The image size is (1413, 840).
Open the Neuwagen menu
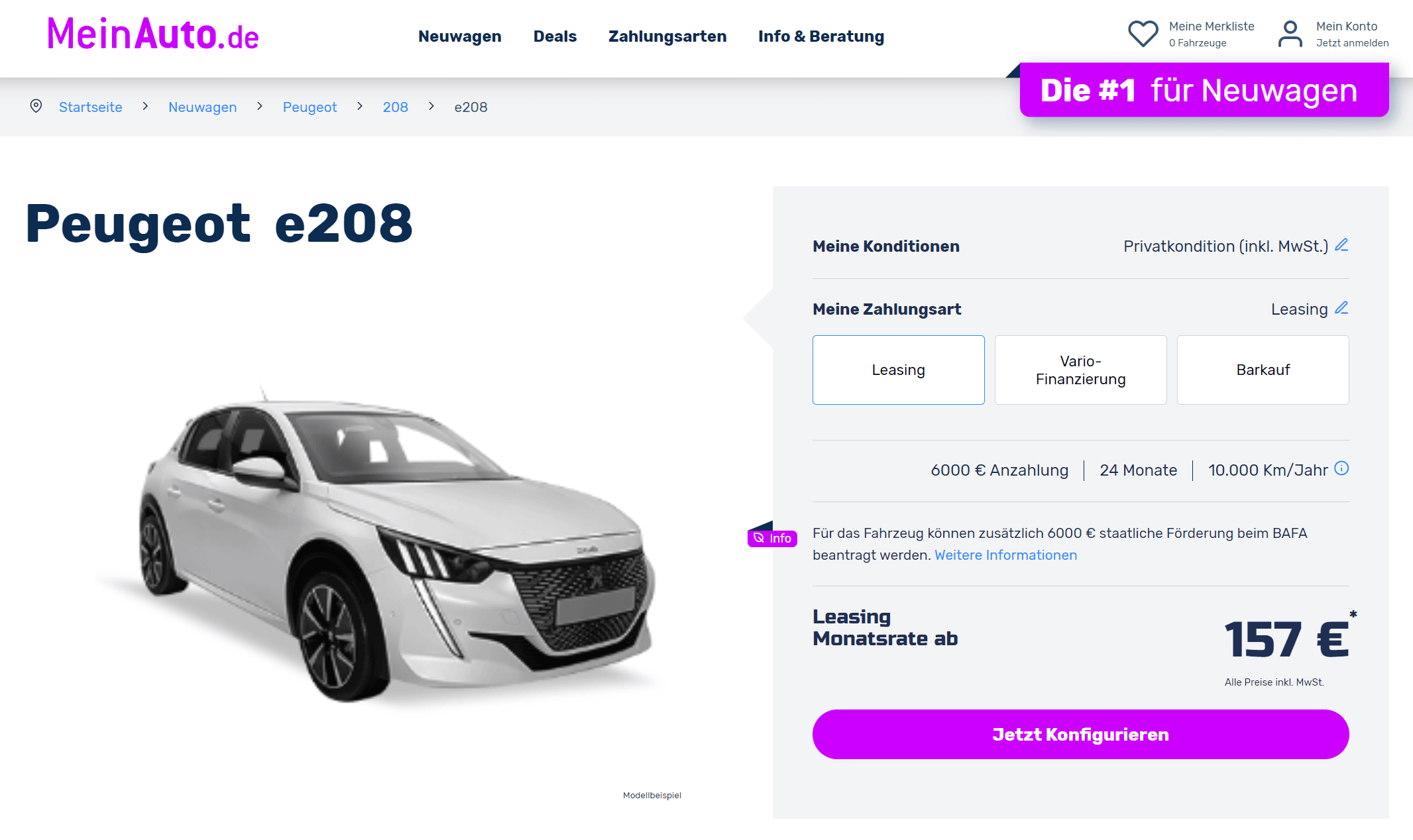pos(460,36)
